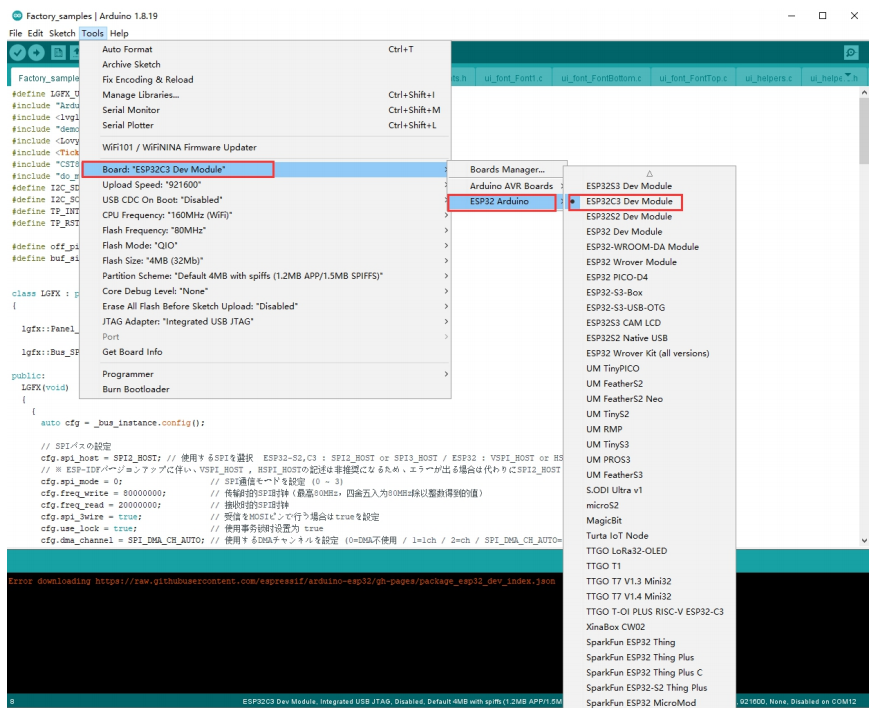
Task: Select ESP32S3 Dev Module board
Action: pos(649,186)
